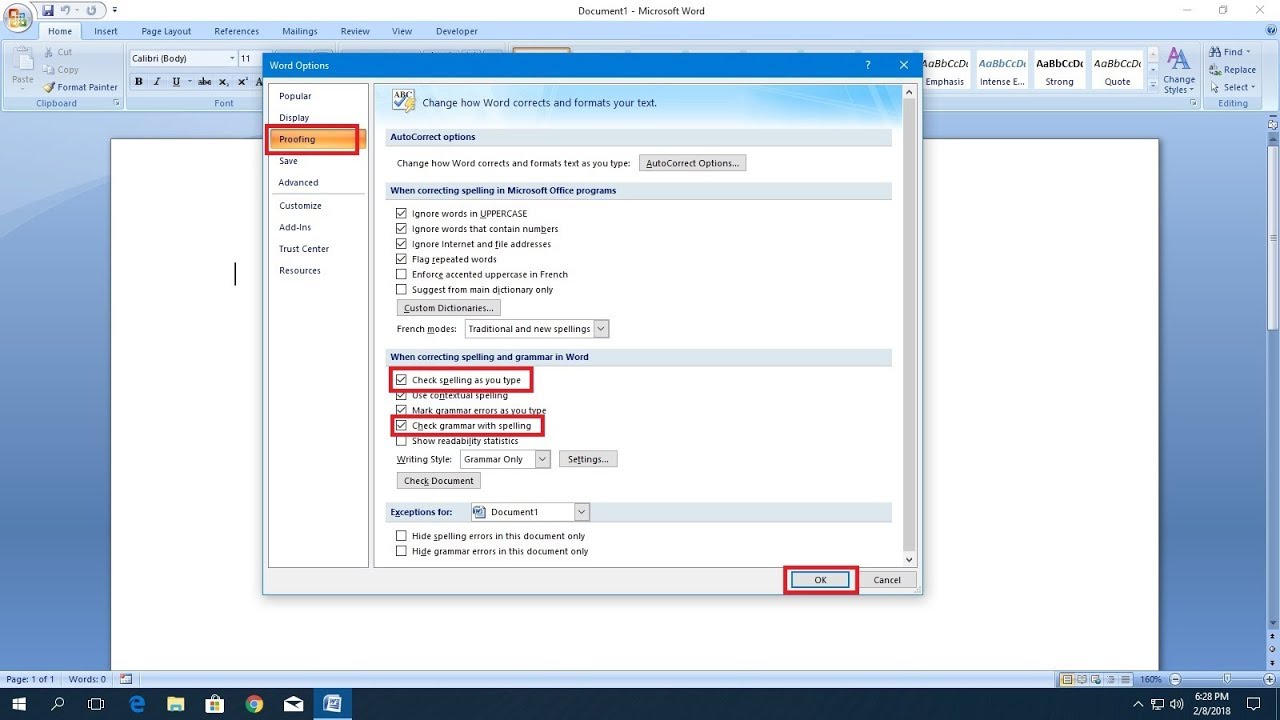The width and height of the screenshot is (1280, 720).
Task: Click the Writing Style Settings button
Action: 587,459
